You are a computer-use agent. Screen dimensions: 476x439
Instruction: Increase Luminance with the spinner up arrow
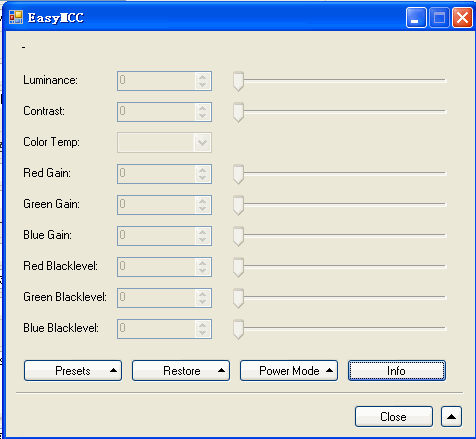pos(202,77)
